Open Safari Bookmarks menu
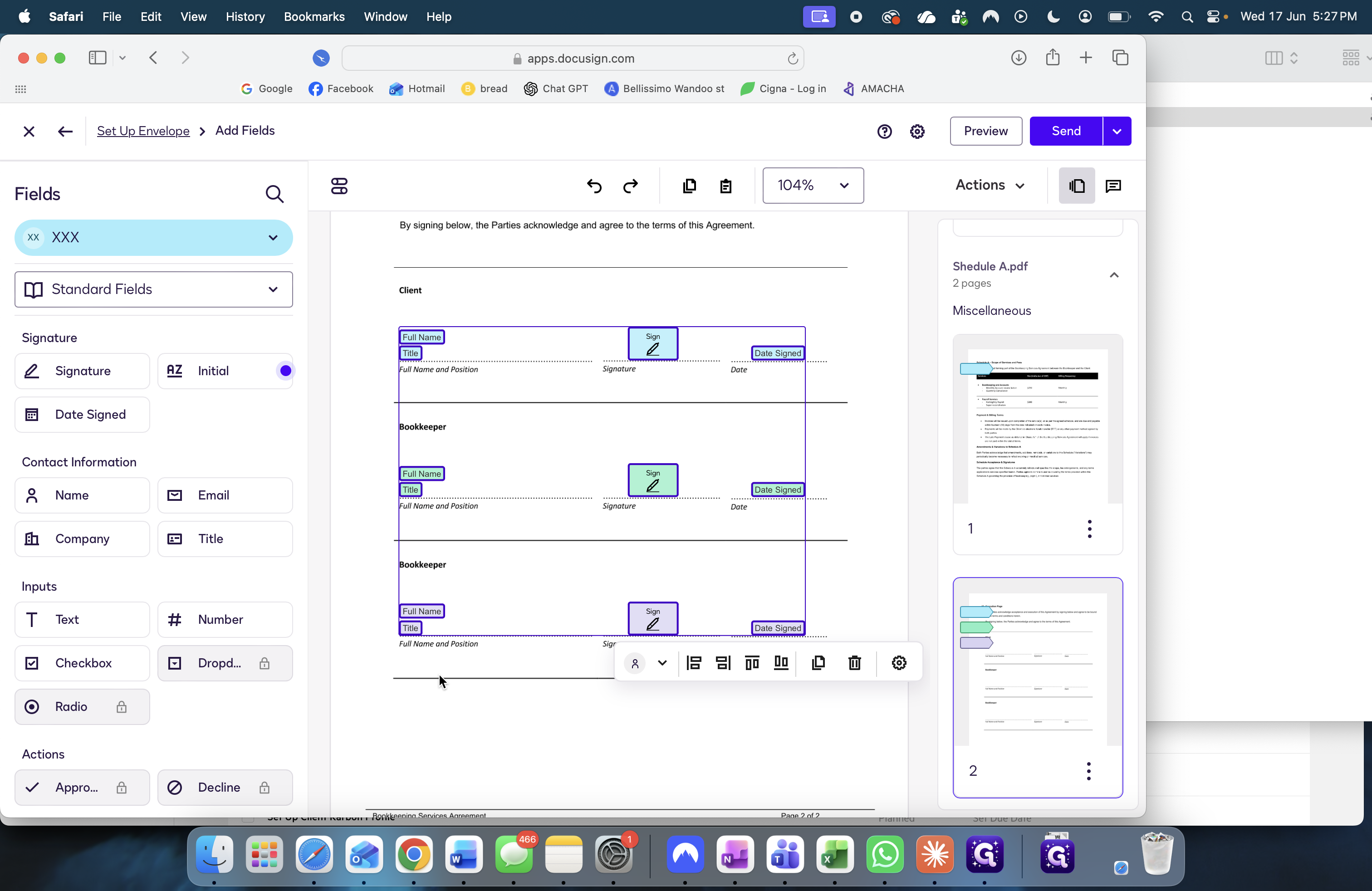This screenshot has height=891, width=1372. click(x=314, y=17)
